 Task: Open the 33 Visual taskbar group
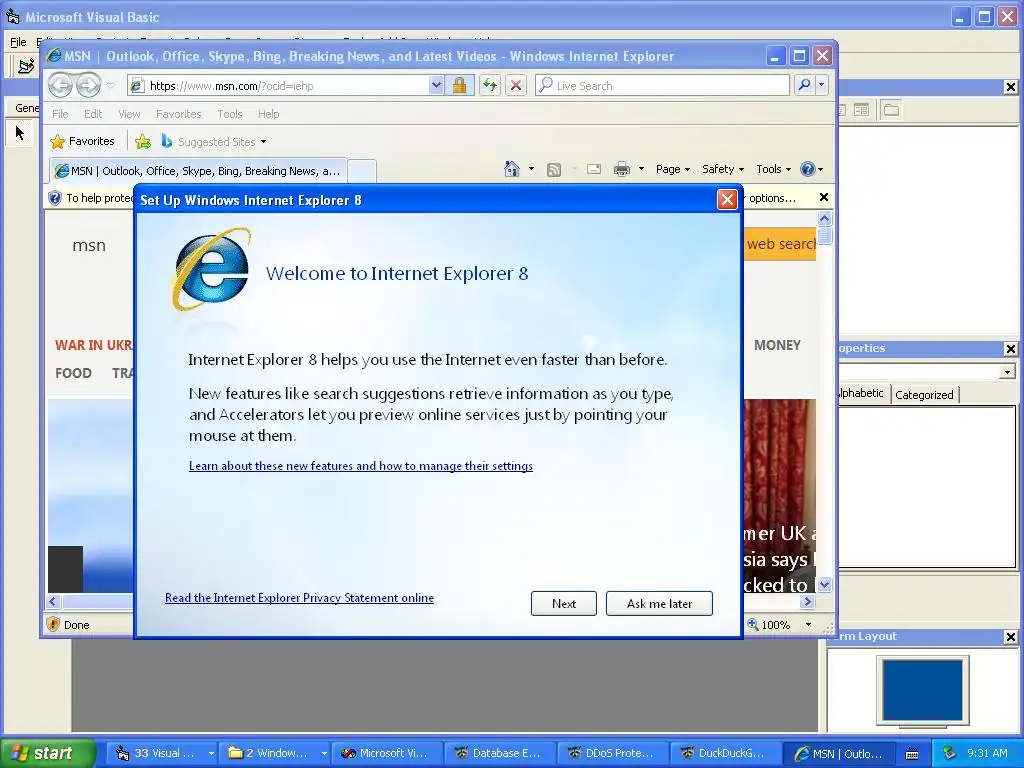tap(161, 753)
